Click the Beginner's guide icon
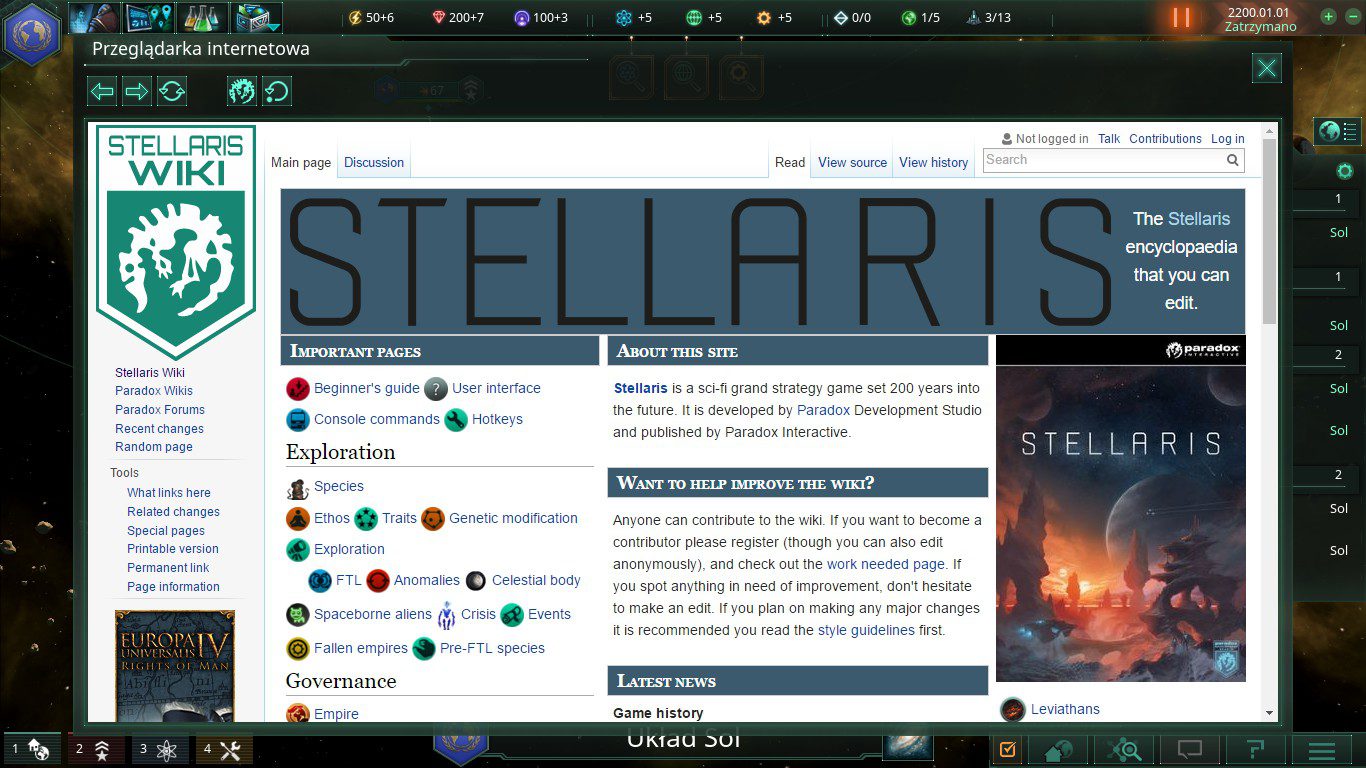This screenshot has height=768, width=1366. 298,389
